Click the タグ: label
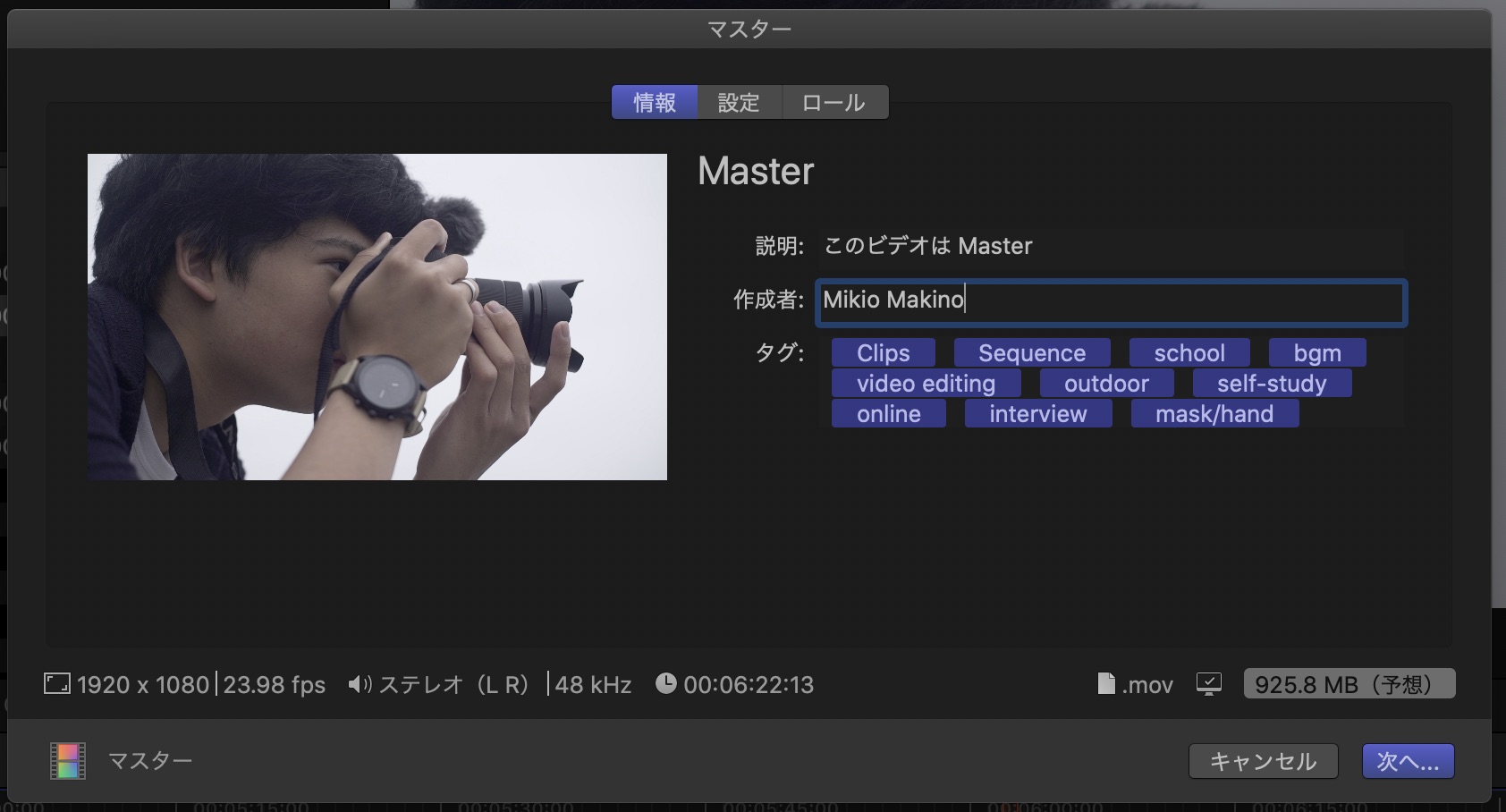 tap(780, 352)
